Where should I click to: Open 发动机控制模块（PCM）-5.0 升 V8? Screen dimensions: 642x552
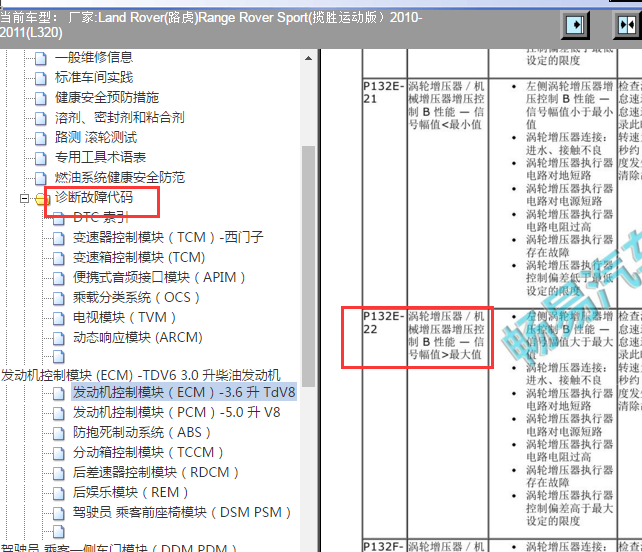pos(176,412)
